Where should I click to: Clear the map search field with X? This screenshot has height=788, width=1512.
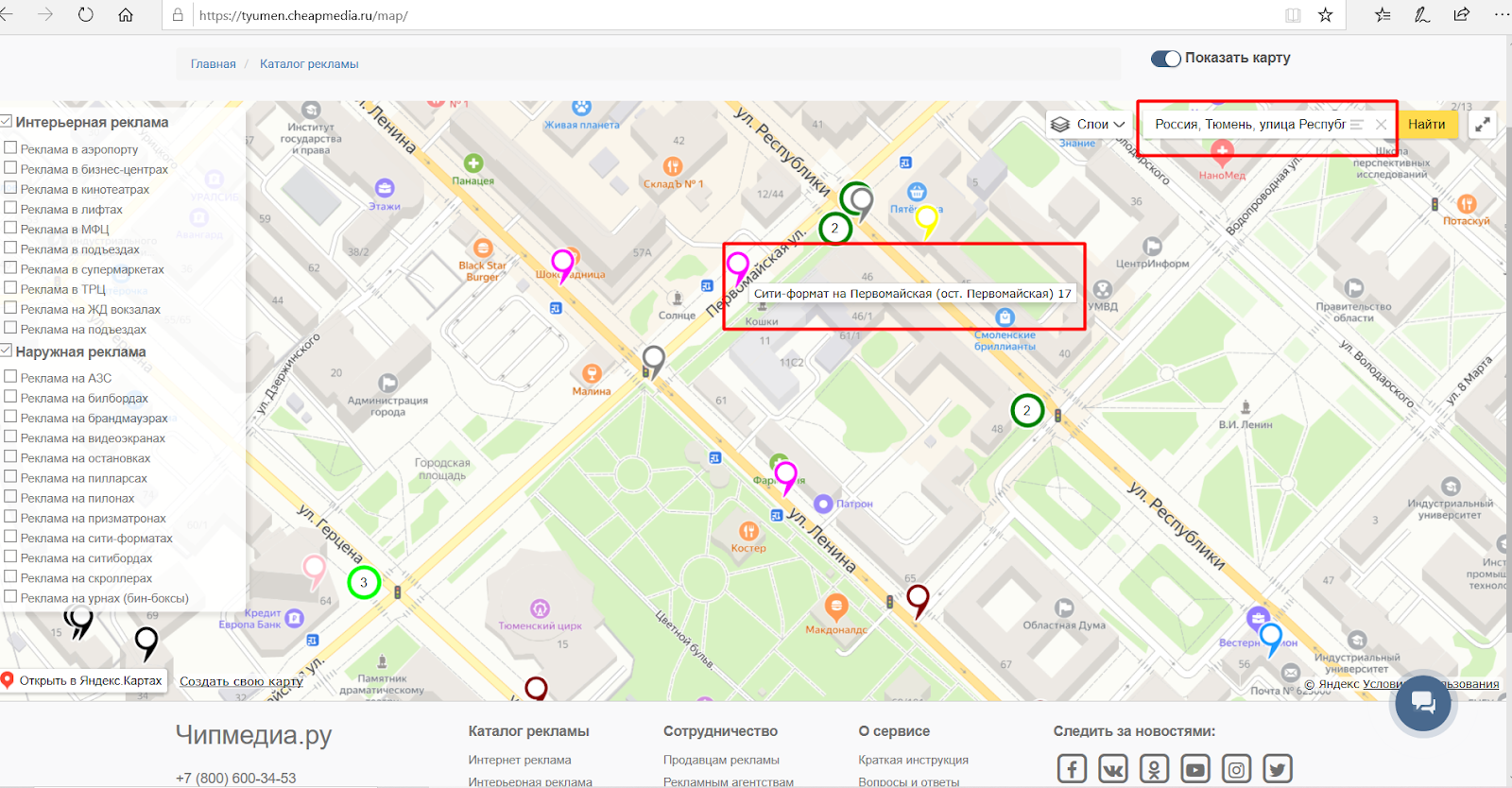point(1381,125)
